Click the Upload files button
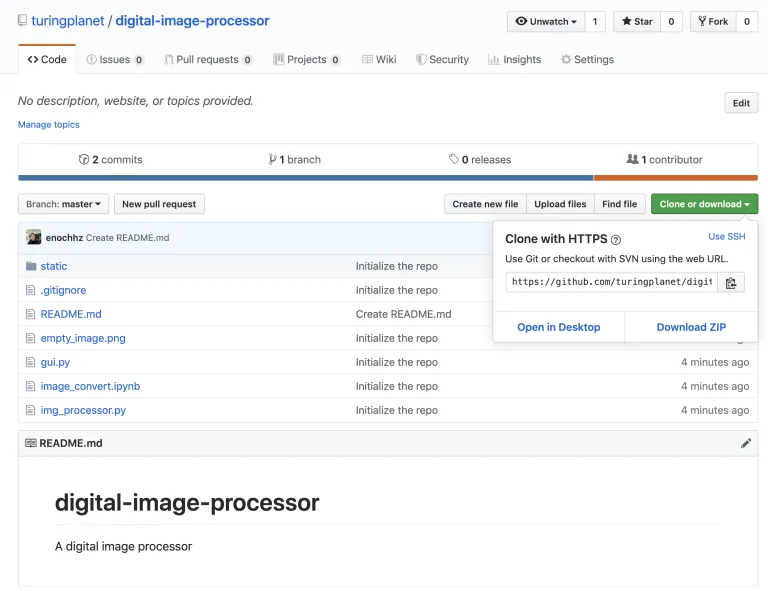The image size is (768, 591). [x=560, y=204]
